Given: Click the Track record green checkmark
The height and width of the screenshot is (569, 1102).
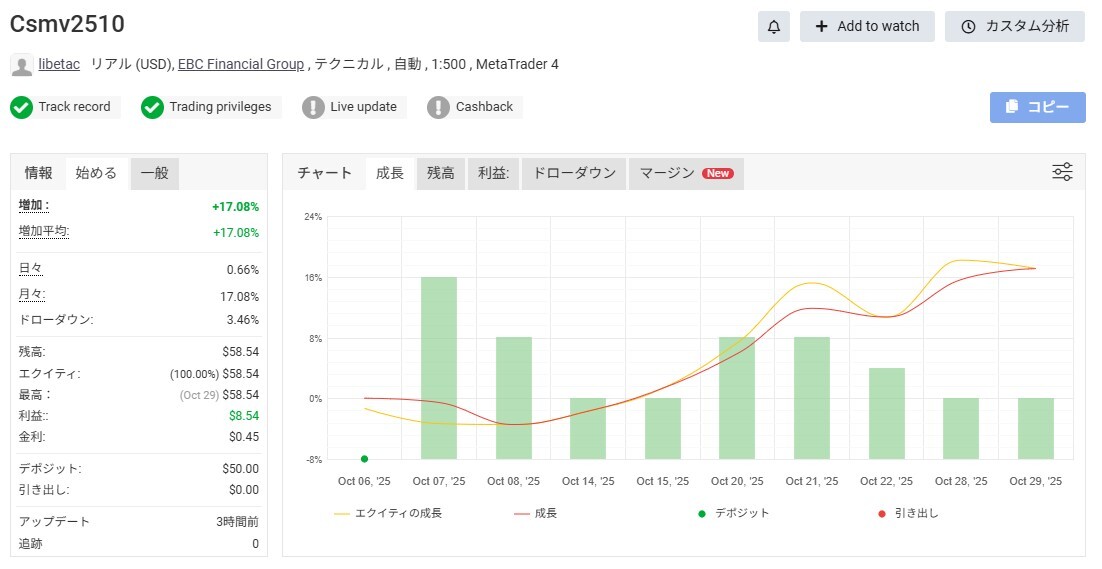Looking at the screenshot, I should (x=21, y=107).
